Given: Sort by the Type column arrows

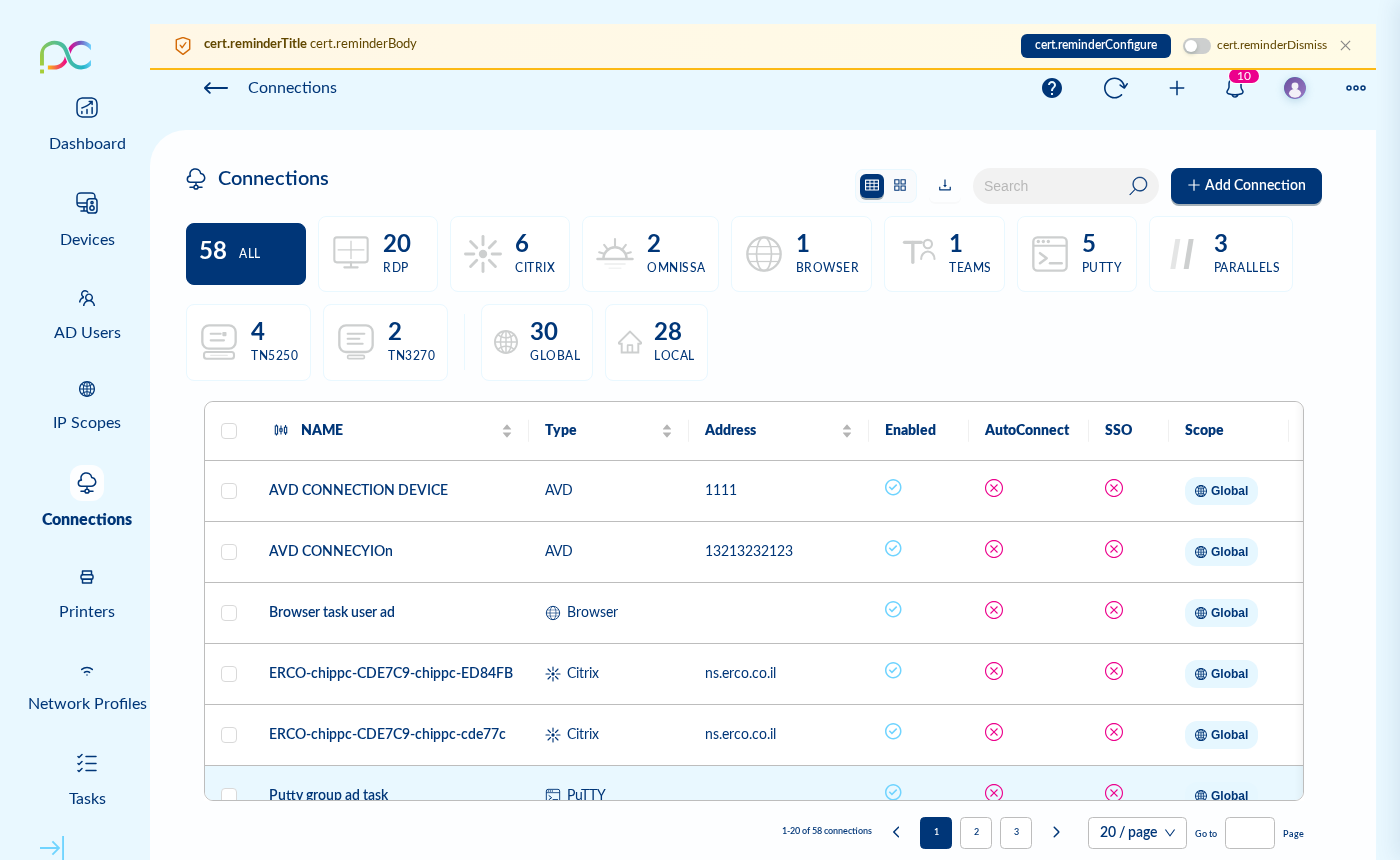Looking at the screenshot, I should tap(667, 431).
